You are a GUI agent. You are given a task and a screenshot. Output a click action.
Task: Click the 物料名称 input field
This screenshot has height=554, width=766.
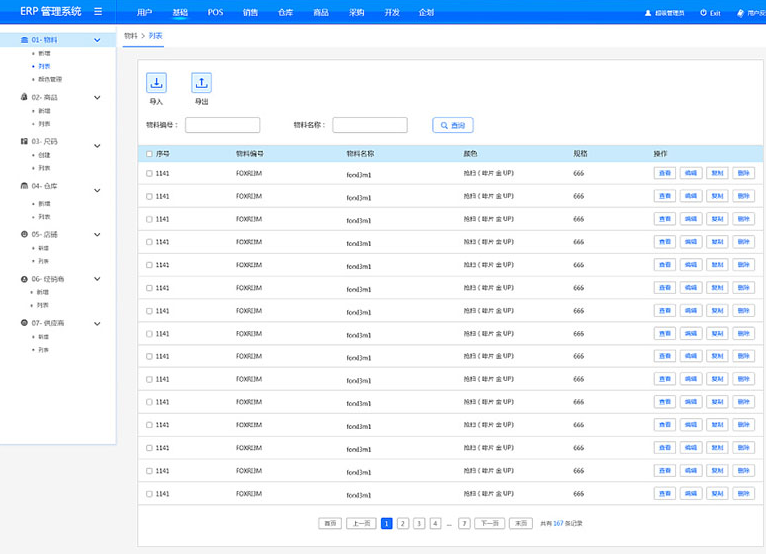coord(370,125)
